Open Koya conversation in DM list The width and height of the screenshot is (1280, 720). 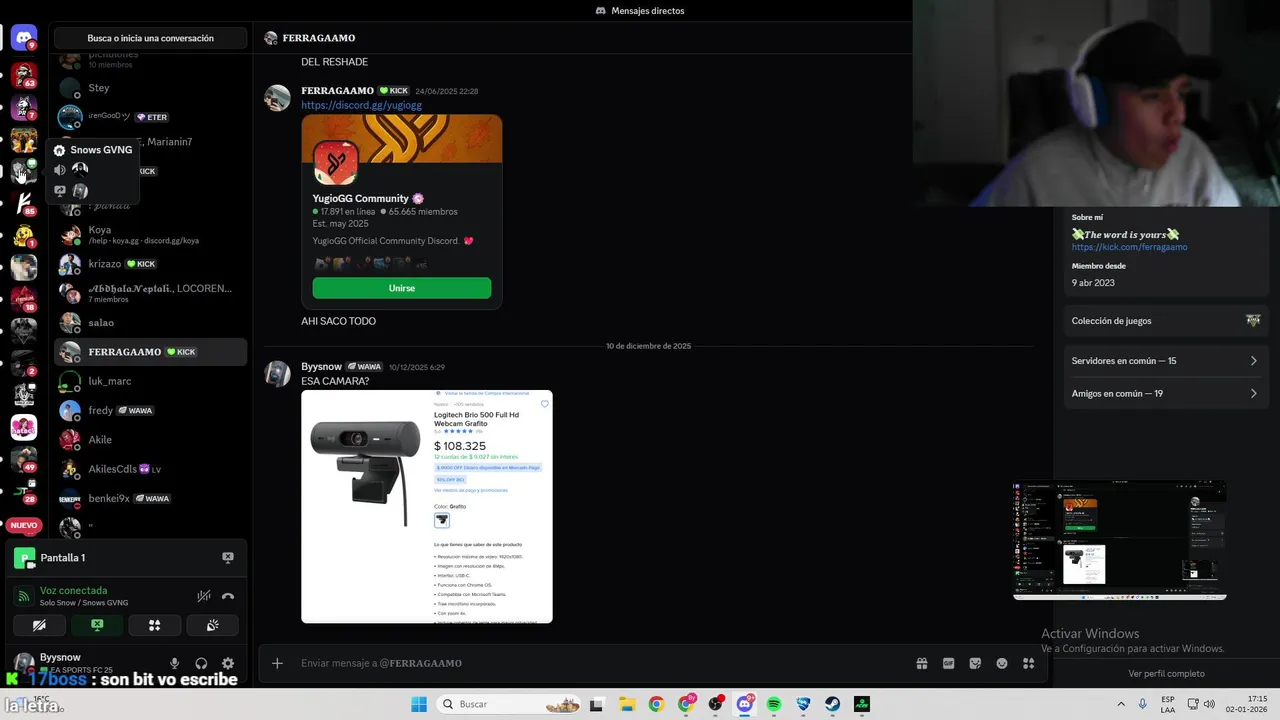pyautogui.click(x=150, y=235)
